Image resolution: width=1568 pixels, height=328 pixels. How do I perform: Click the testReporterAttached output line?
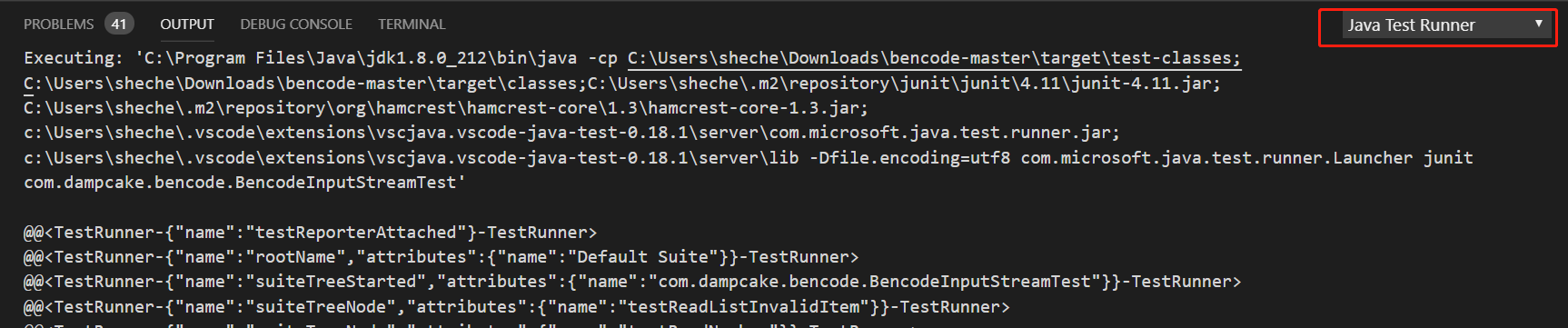[x=311, y=233]
